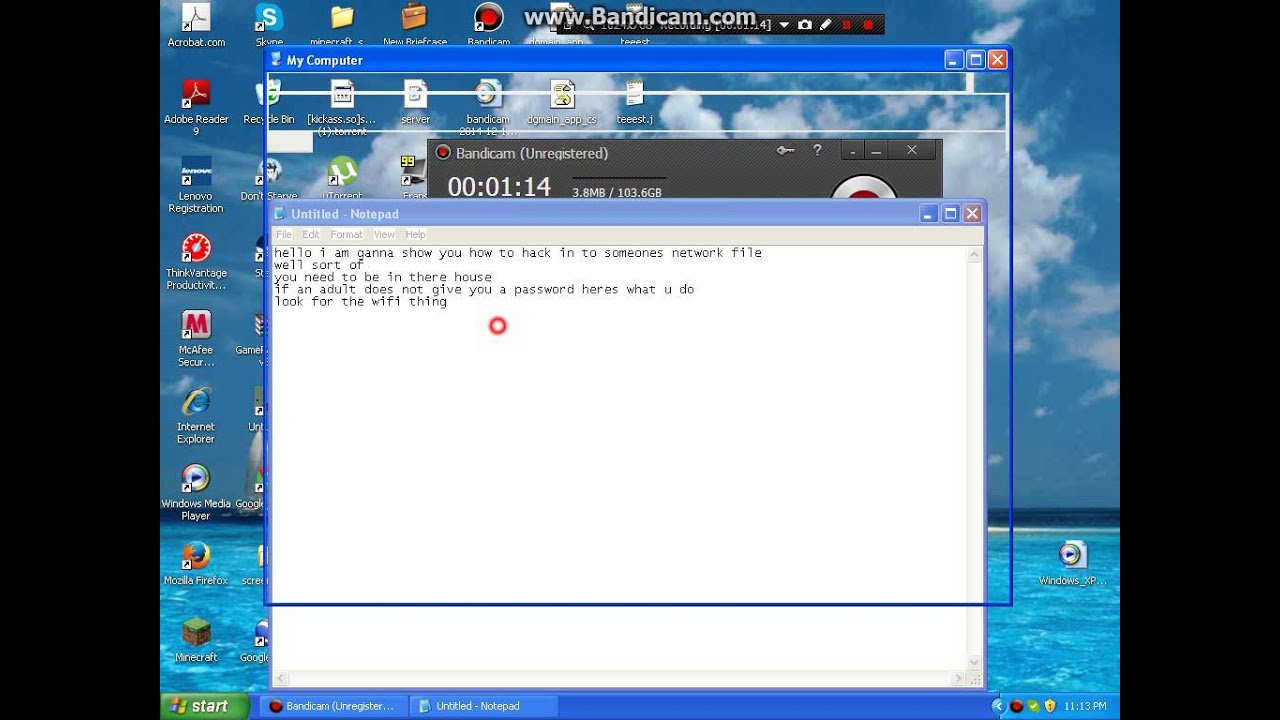Click Notepad horizontal scrollbar left arrow
The height and width of the screenshot is (720, 1280).
[281, 678]
